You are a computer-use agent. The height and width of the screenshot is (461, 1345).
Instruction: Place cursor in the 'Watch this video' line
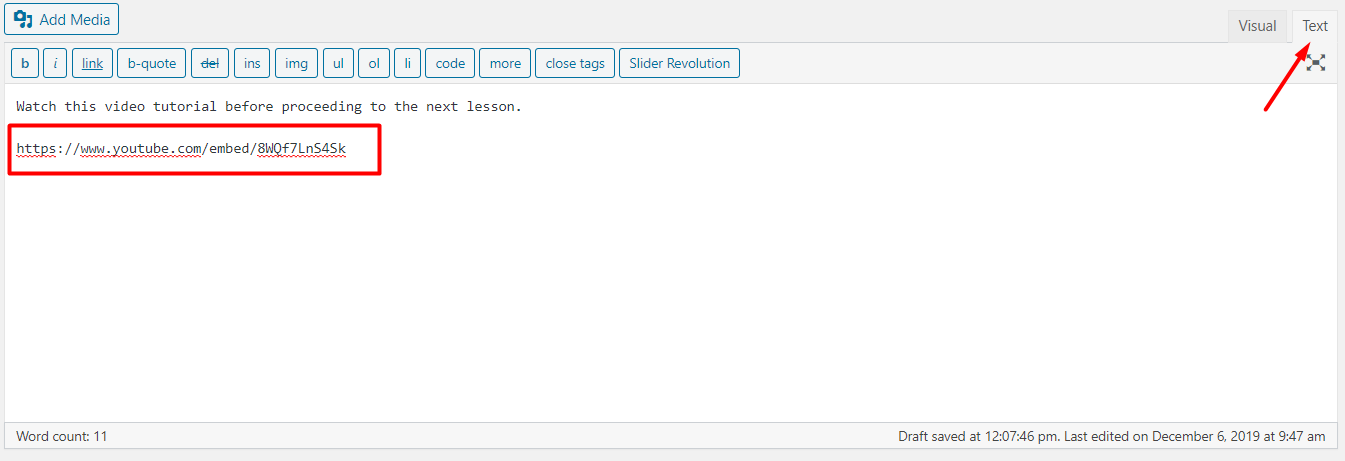268,106
